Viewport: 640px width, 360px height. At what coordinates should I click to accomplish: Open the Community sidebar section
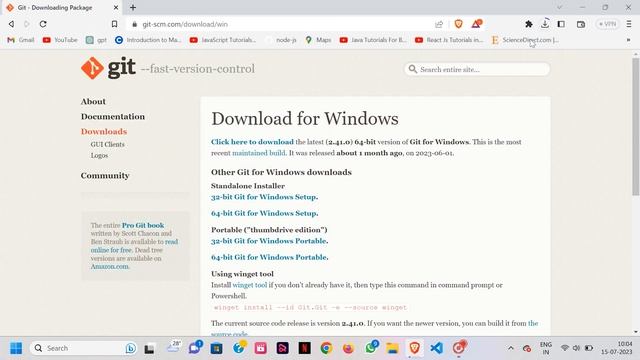(105, 176)
